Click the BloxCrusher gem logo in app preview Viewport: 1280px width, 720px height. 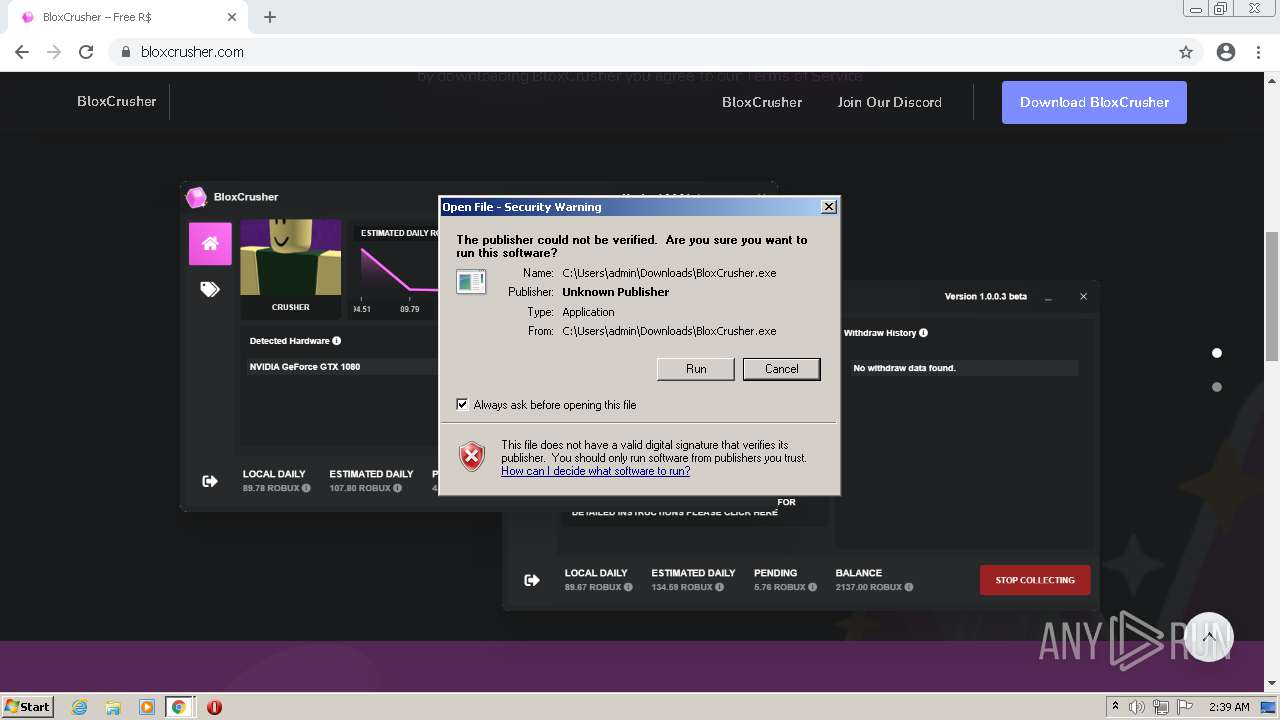click(x=197, y=197)
